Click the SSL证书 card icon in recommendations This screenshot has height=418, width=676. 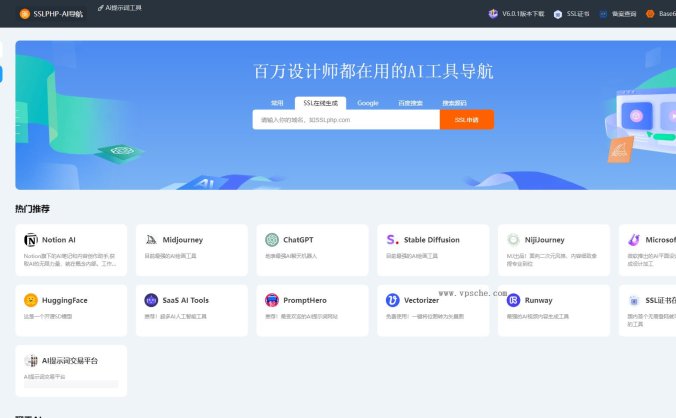pos(634,300)
